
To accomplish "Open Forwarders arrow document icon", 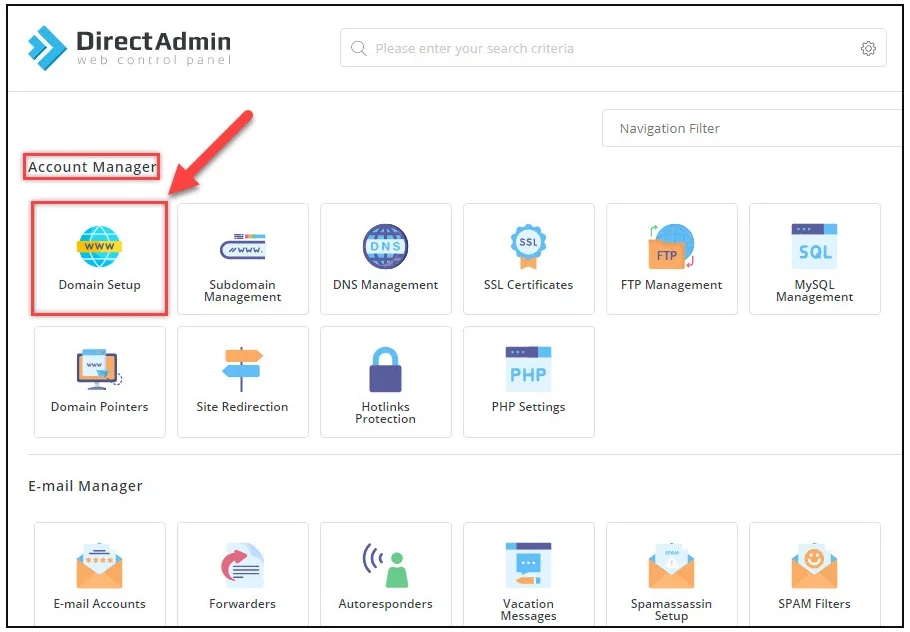I will click(243, 565).
